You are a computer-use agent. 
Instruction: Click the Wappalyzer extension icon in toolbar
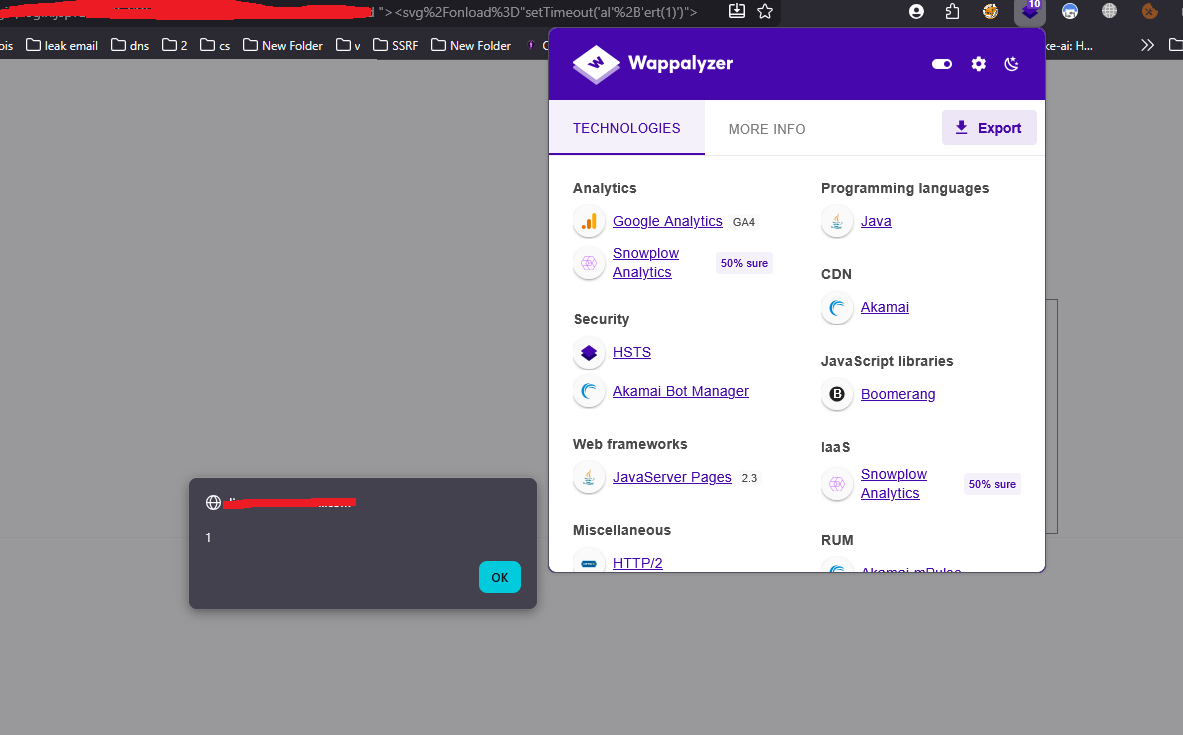pos(1030,11)
